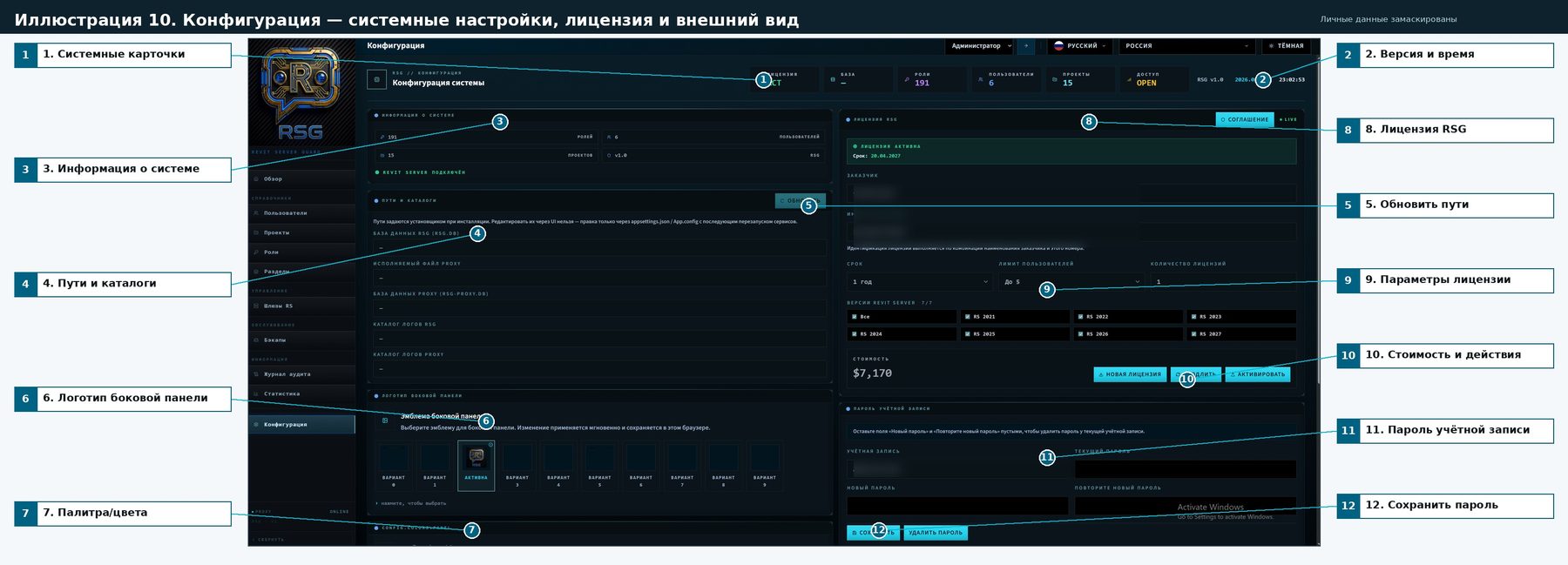Click the База данных RSG path field
1568x565 pixels.
click(599, 248)
